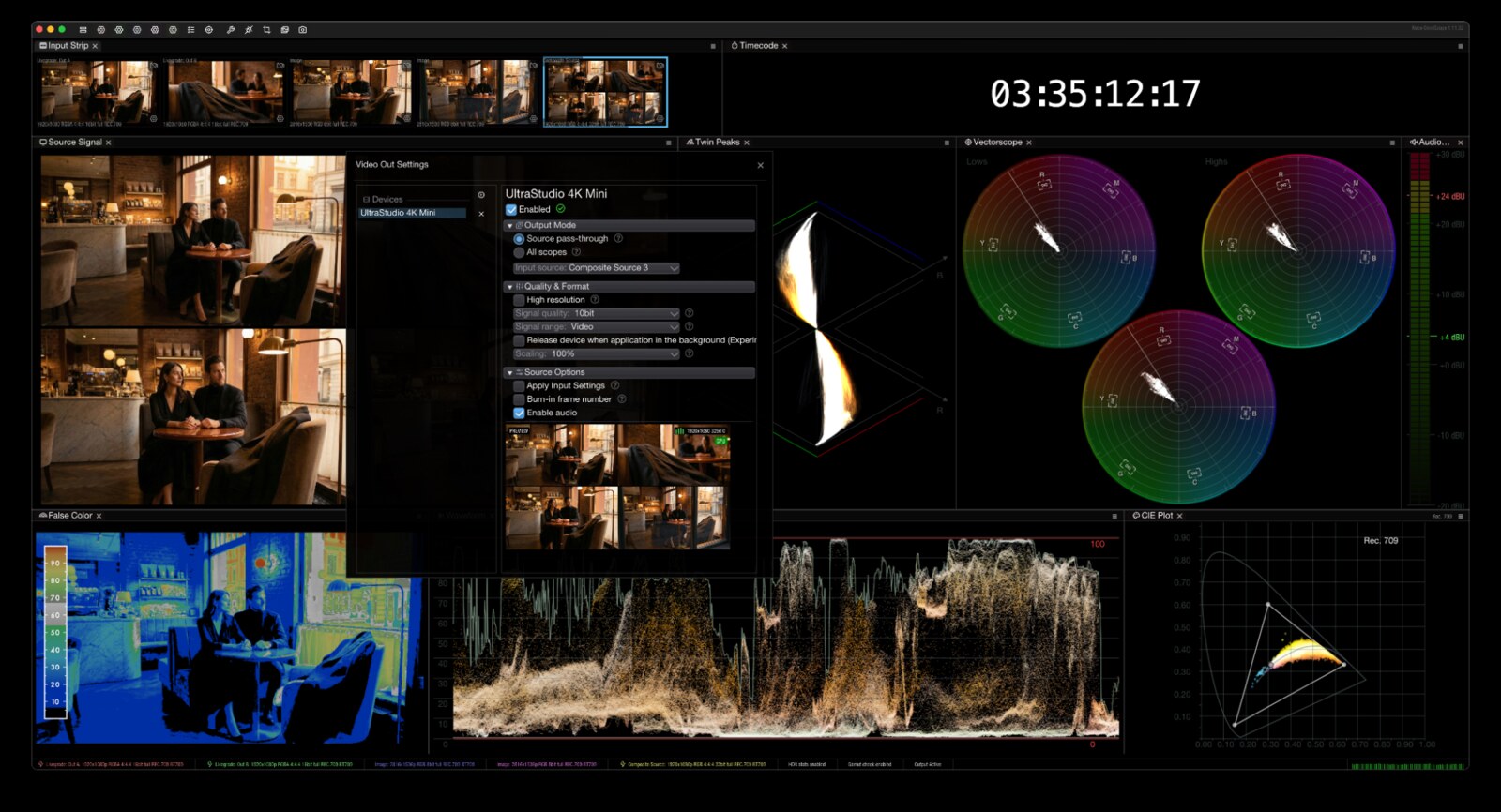The height and width of the screenshot is (812, 1501).
Task: Open help for Scaling setting
Action: [x=689, y=353]
